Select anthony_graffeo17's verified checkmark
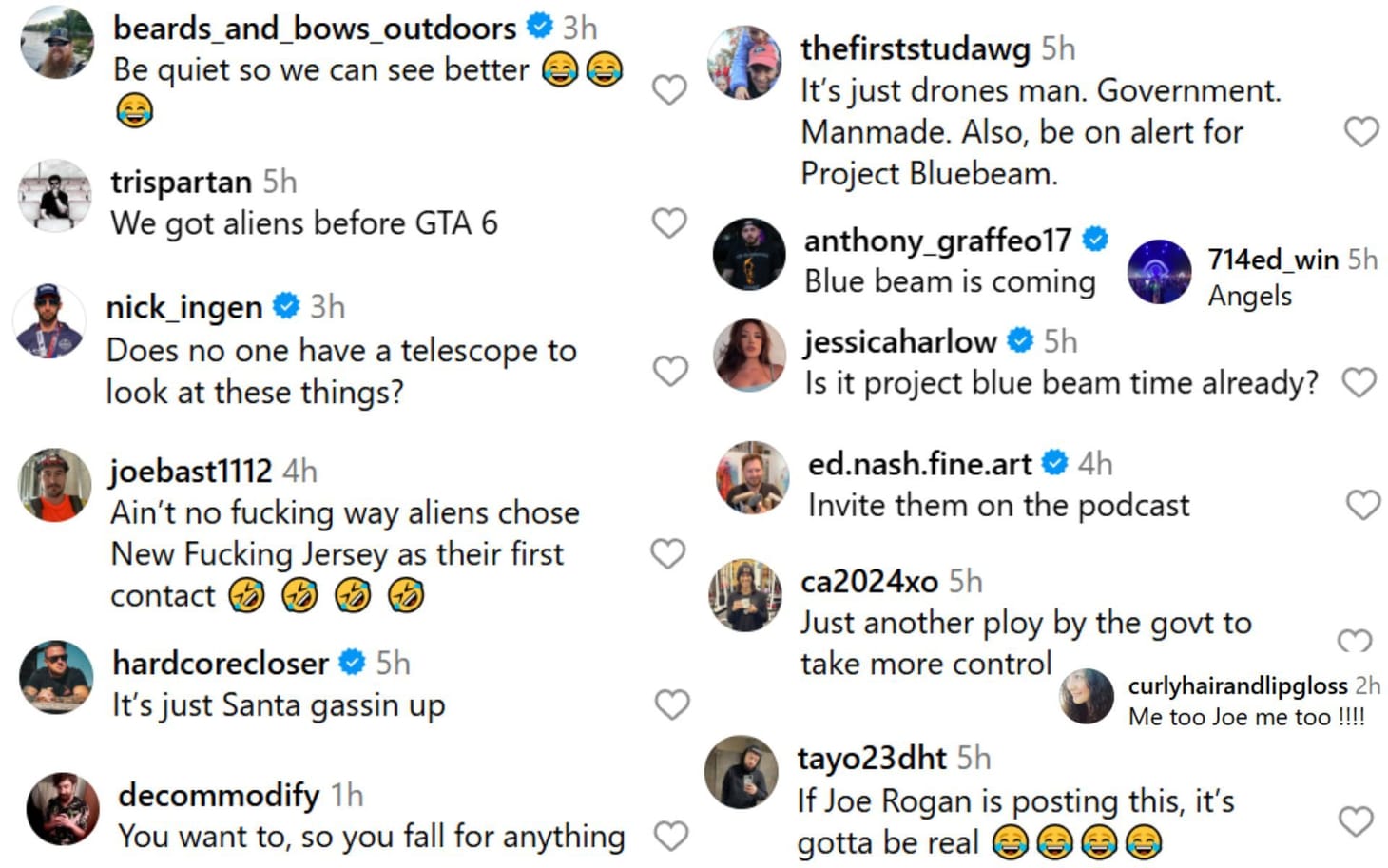The image size is (1388, 868). pyautogui.click(x=1093, y=240)
